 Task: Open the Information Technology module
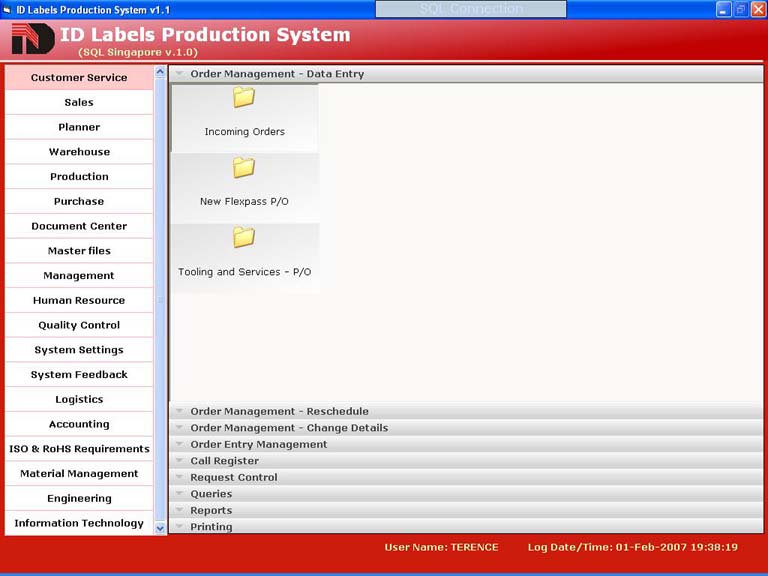79,523
